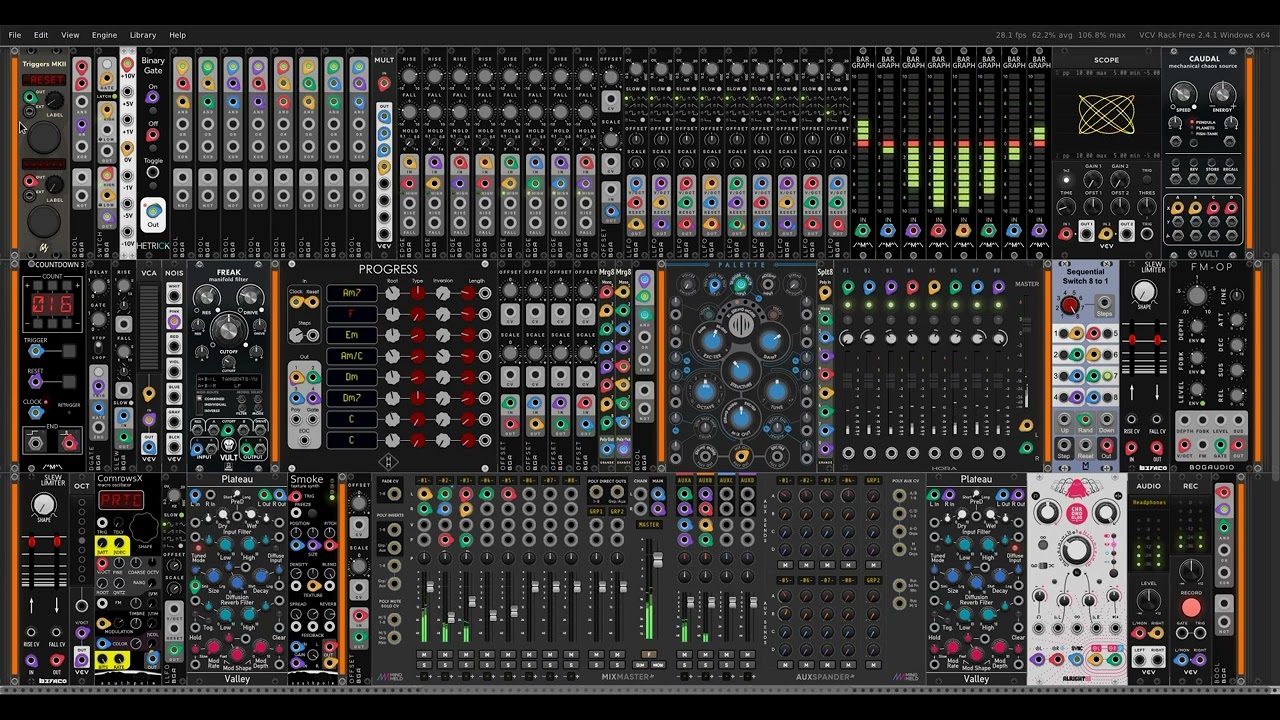Click the Sequential Switch Steps jack
The width and height of the screenshot is (1280, 720).
pos(1104,303)
